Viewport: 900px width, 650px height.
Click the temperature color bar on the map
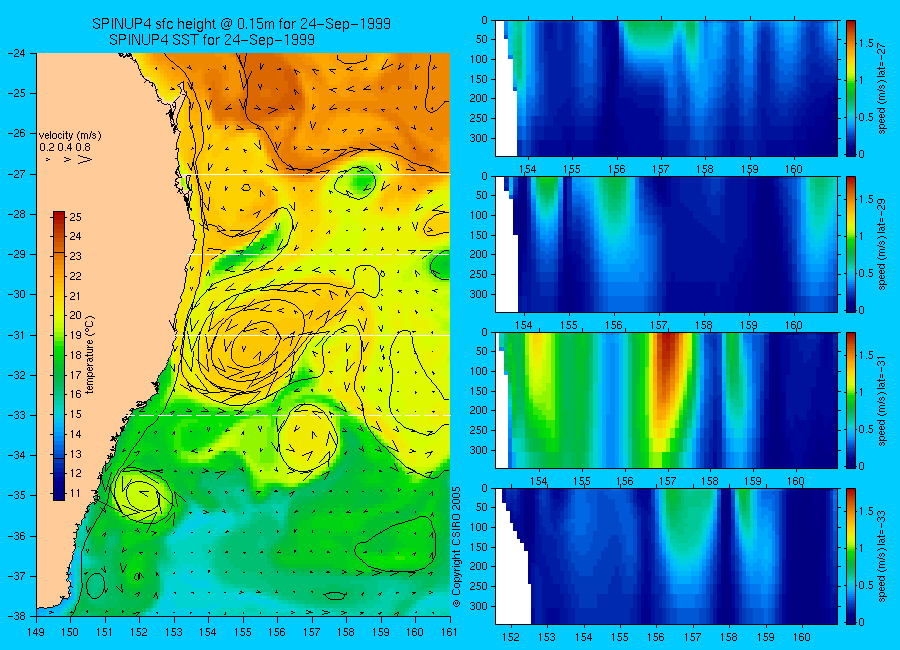pos(59,356)
